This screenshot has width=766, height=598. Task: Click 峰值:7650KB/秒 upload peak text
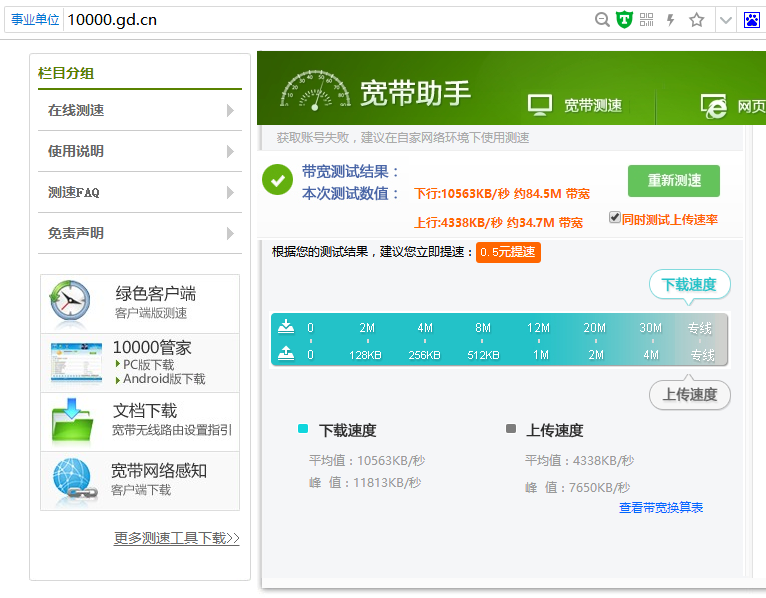(x=577, y=487)
